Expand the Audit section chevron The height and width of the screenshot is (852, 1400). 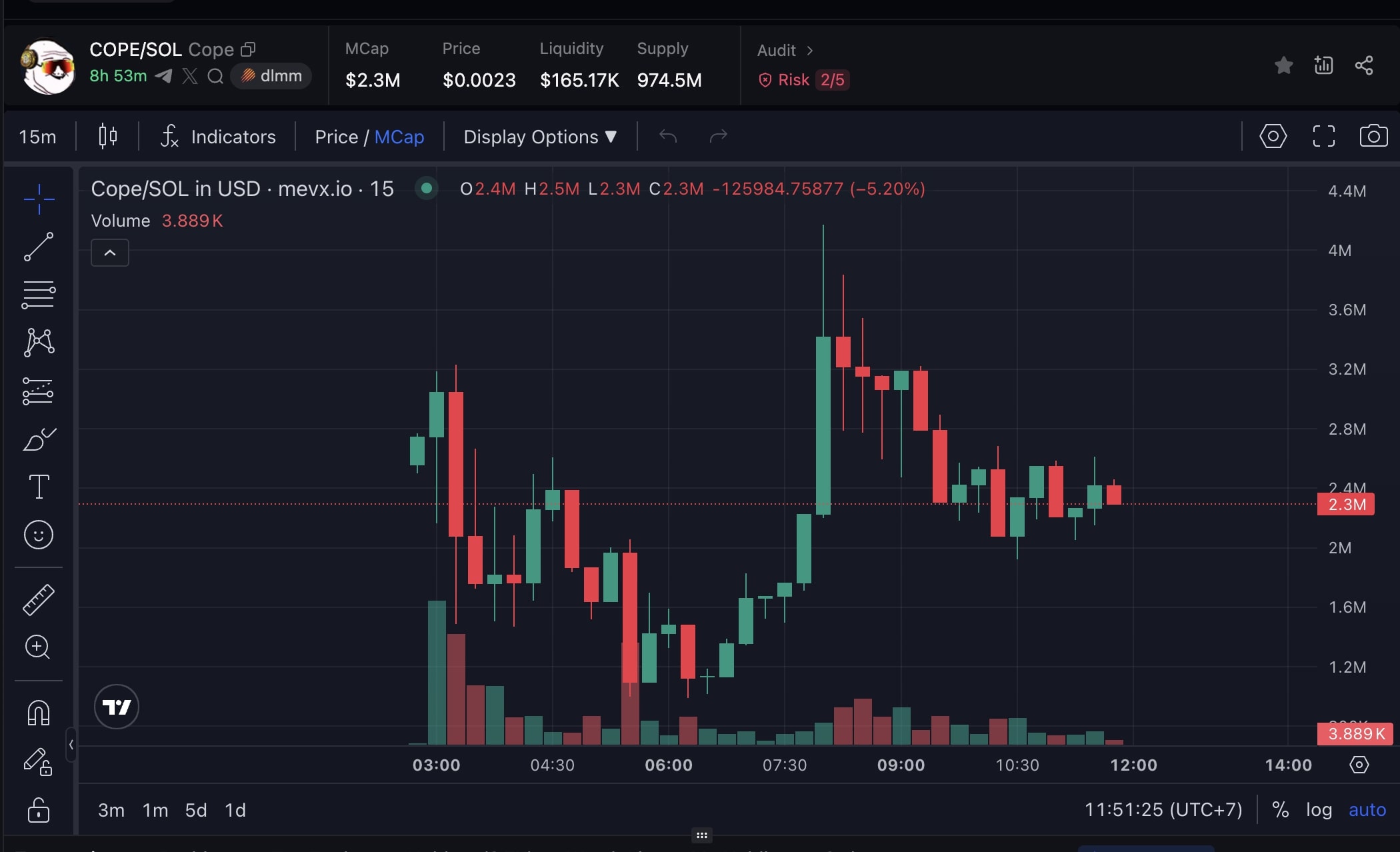pyautogui.click(x=809, y=50)
